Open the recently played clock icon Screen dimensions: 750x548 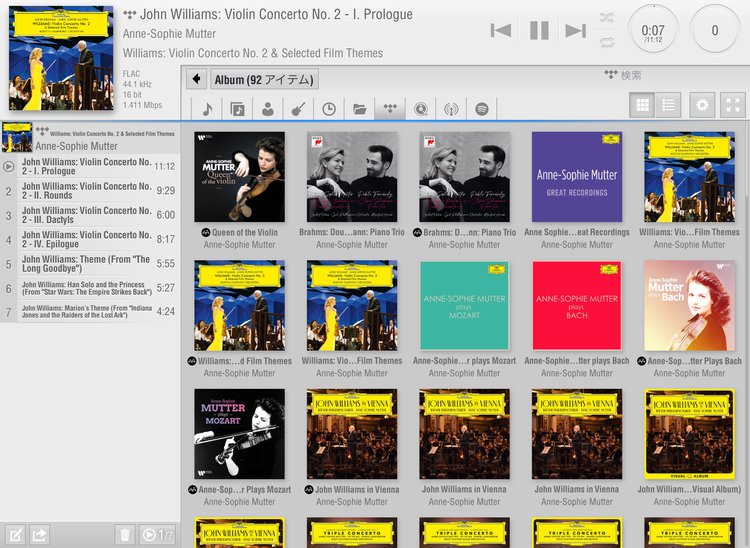[x=329, y=109]
